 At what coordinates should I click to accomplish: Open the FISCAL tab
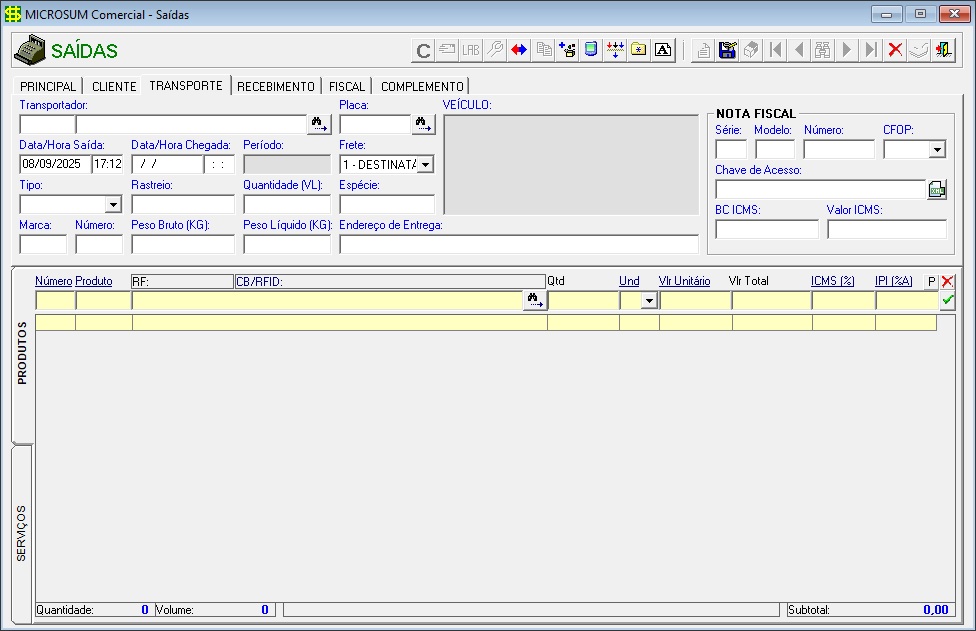tap(347, 87)
